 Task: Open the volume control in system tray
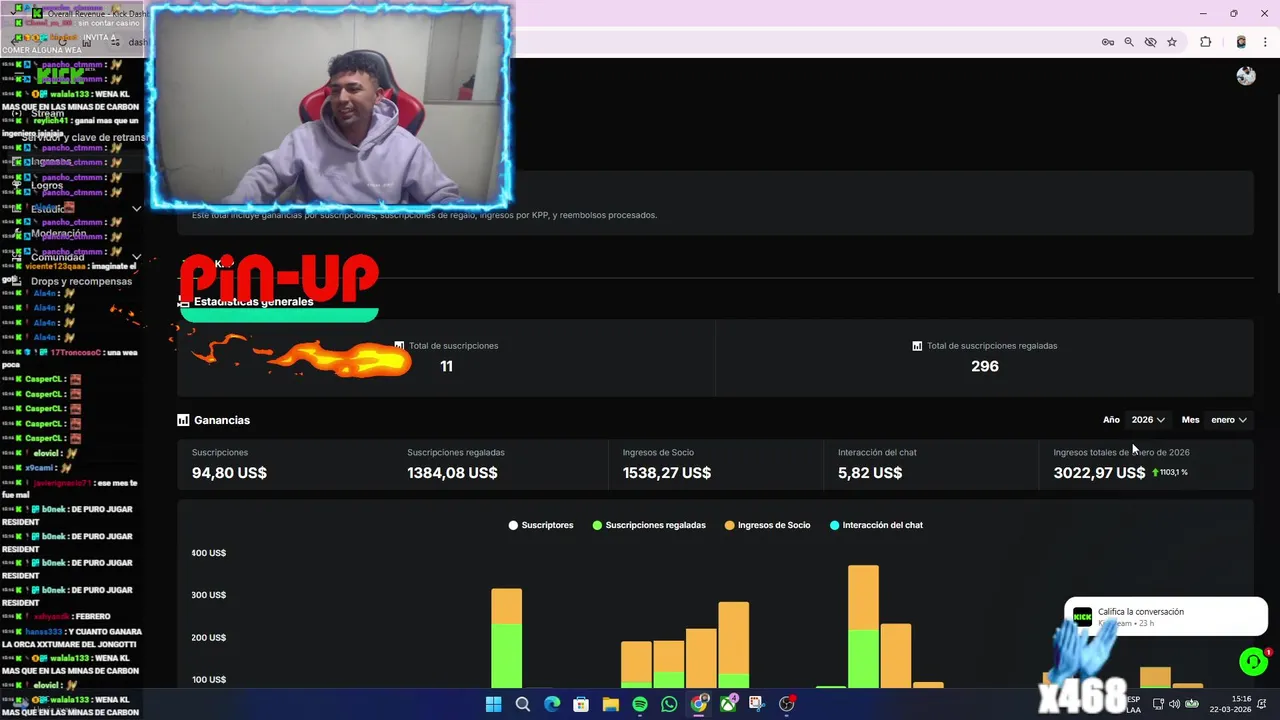[x=1174, y=704]
